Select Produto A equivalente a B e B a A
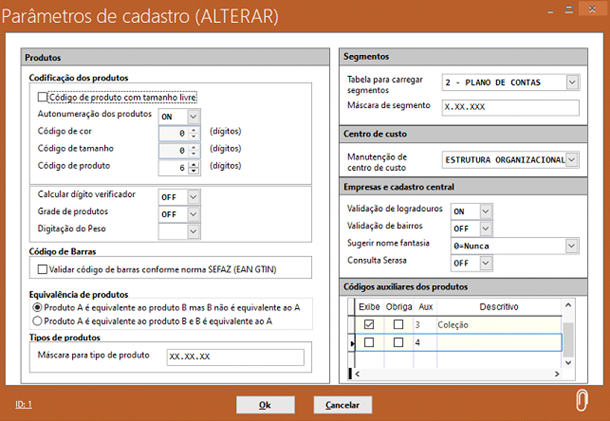610x421 pixels. tap(38, 322)
